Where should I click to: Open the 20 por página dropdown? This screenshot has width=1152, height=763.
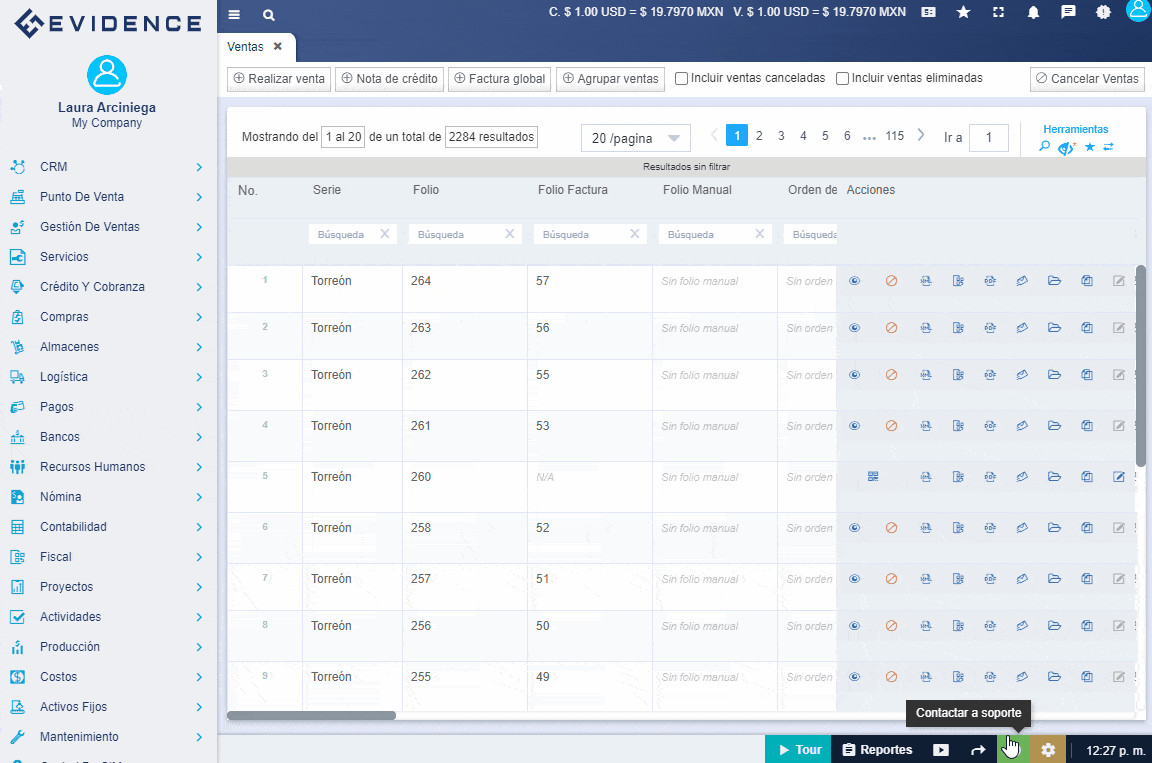[635, 138]
